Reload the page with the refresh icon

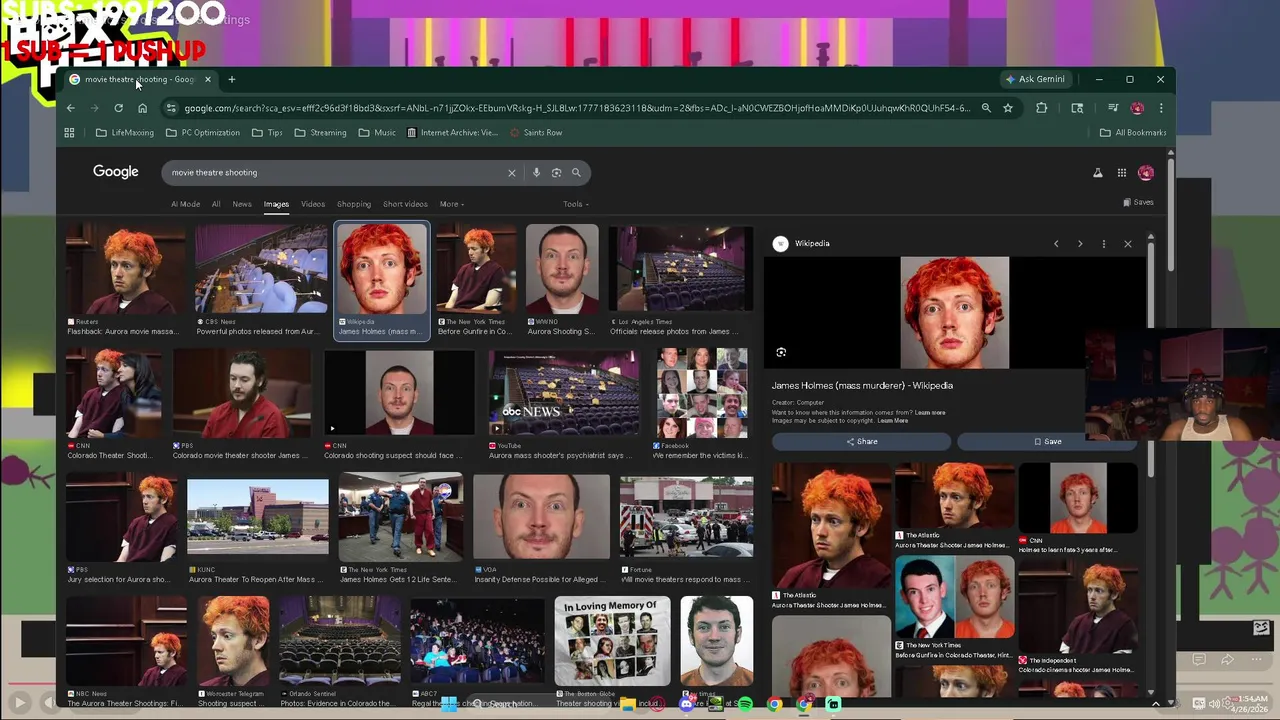point(118,108)
